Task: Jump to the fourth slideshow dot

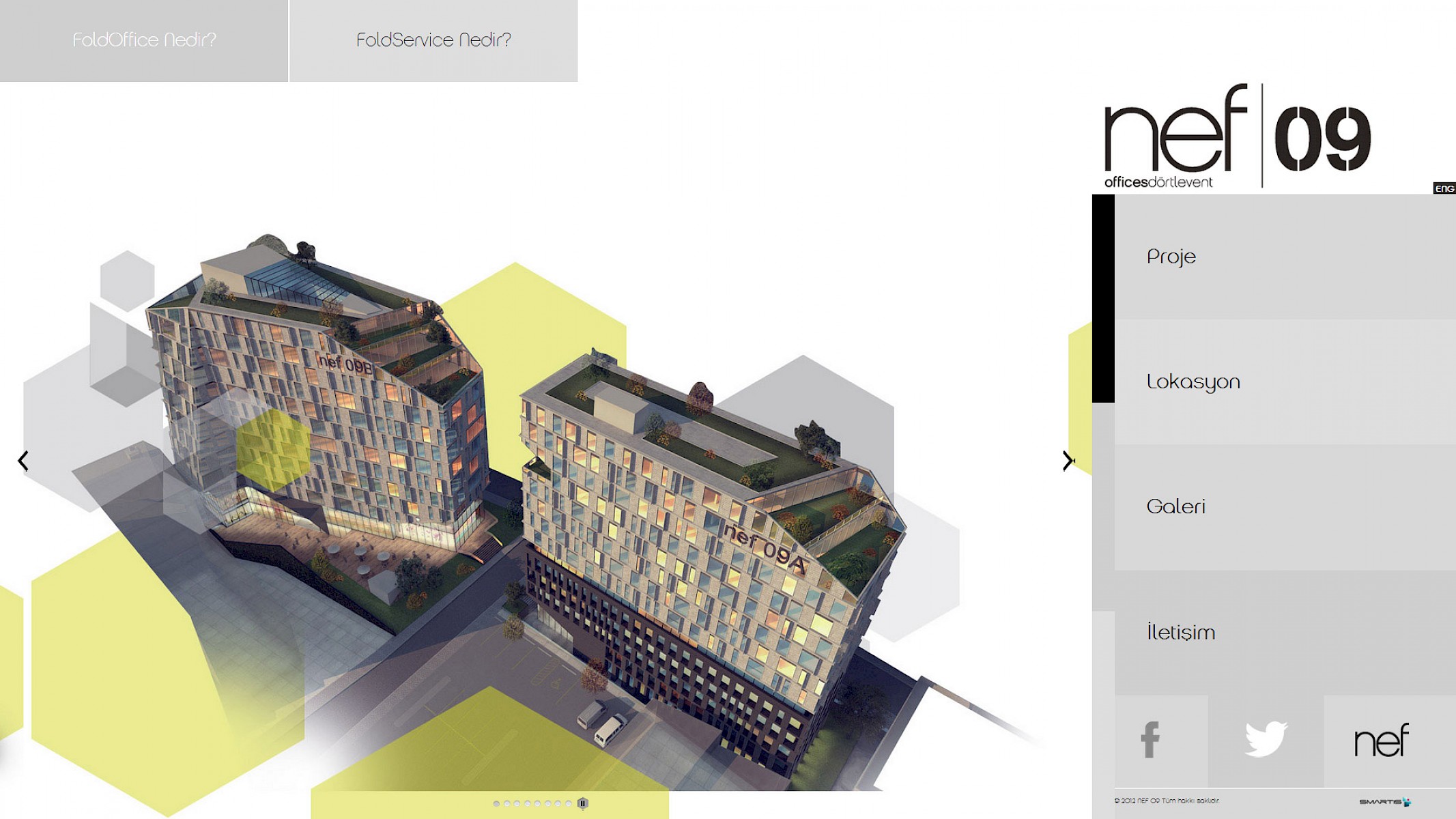Action: [528, 803]
